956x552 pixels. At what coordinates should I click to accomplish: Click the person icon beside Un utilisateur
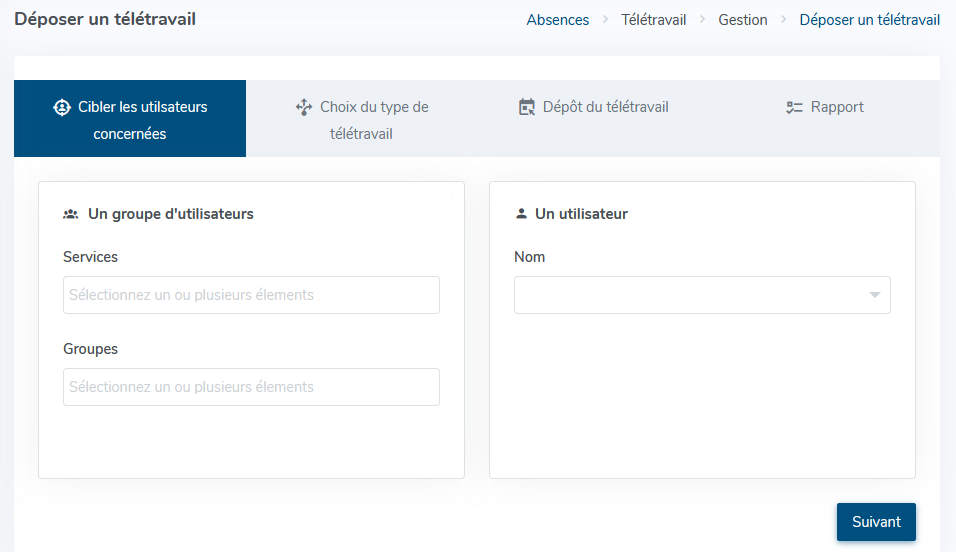[x=521, y=214]
